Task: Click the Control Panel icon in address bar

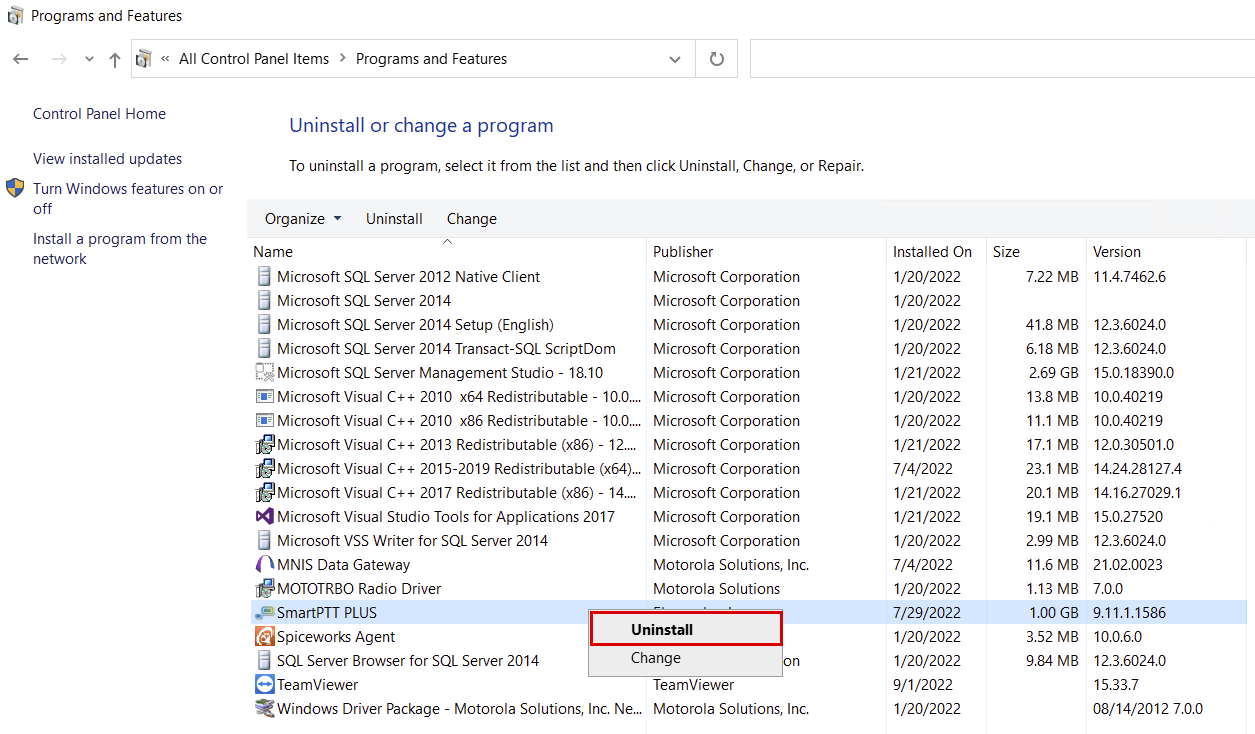Action: 143,59
